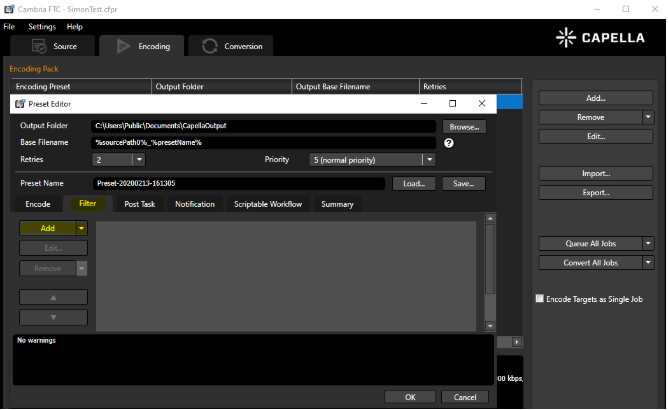This screenshot has width=668, height=410.
Task: Click the Export button
Action: [596, 193]
